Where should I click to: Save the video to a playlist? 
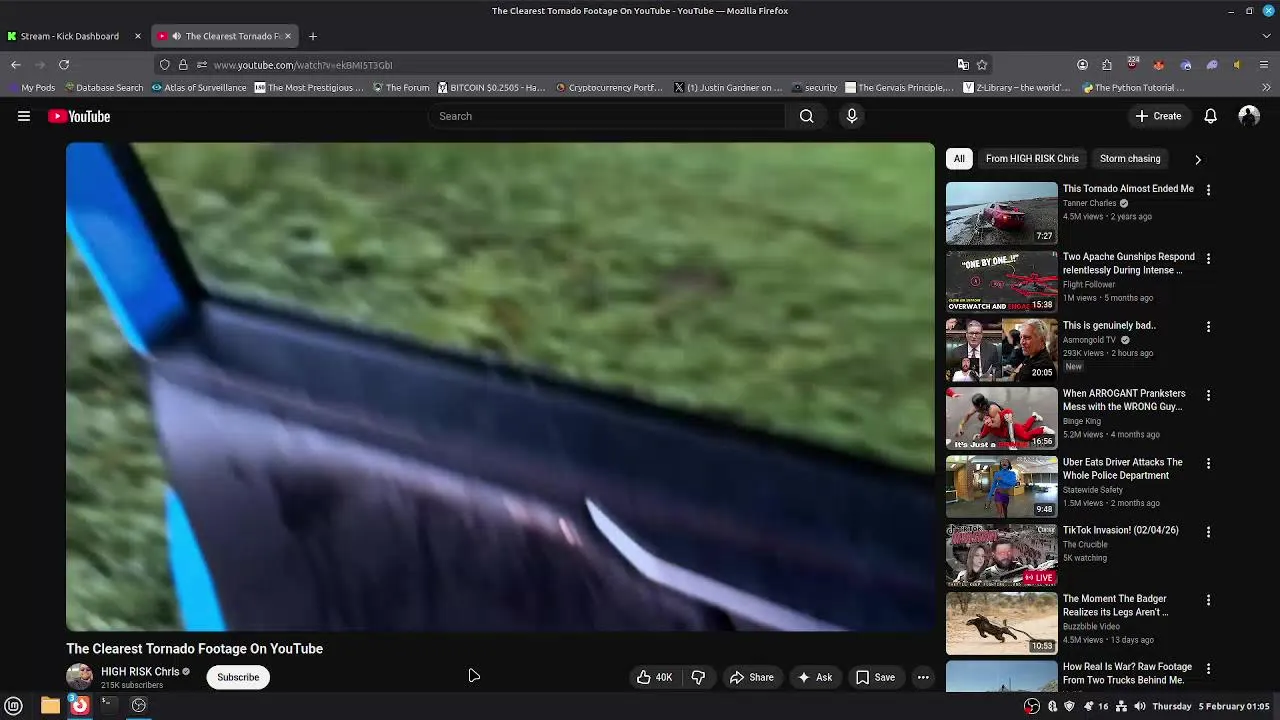point(875,677)
